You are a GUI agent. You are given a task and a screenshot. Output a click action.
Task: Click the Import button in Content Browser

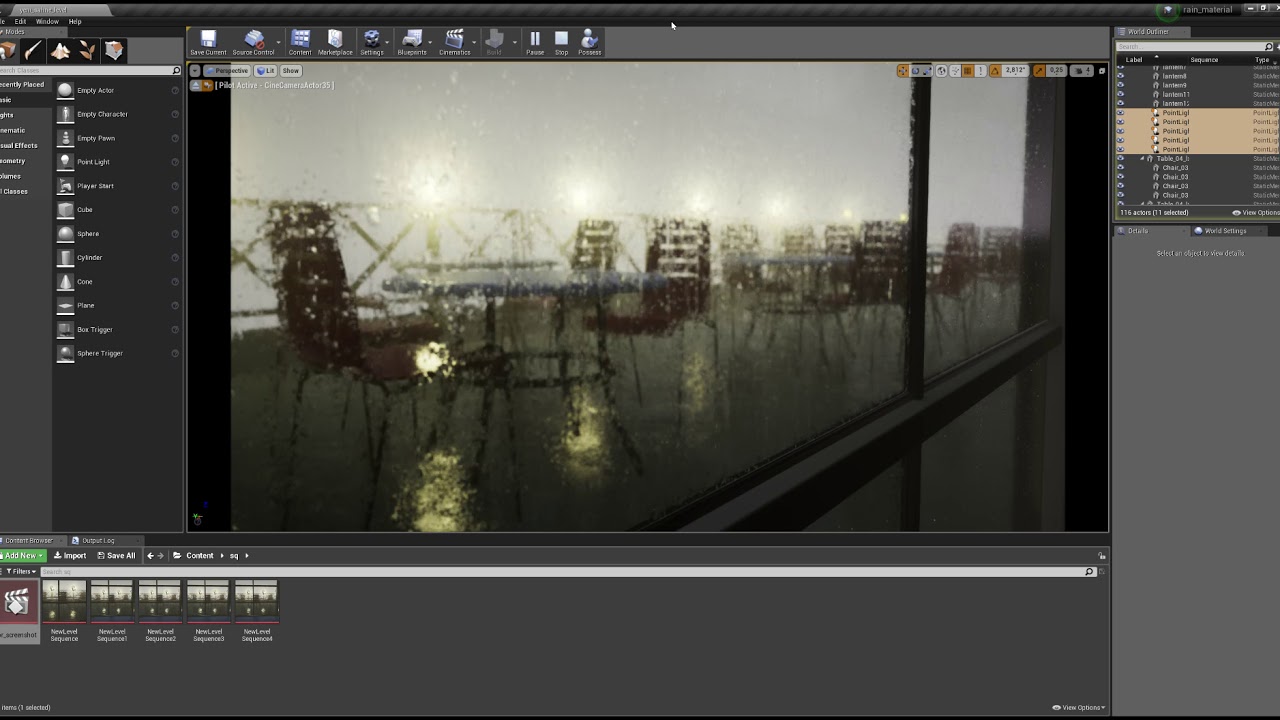pos(70,556)
